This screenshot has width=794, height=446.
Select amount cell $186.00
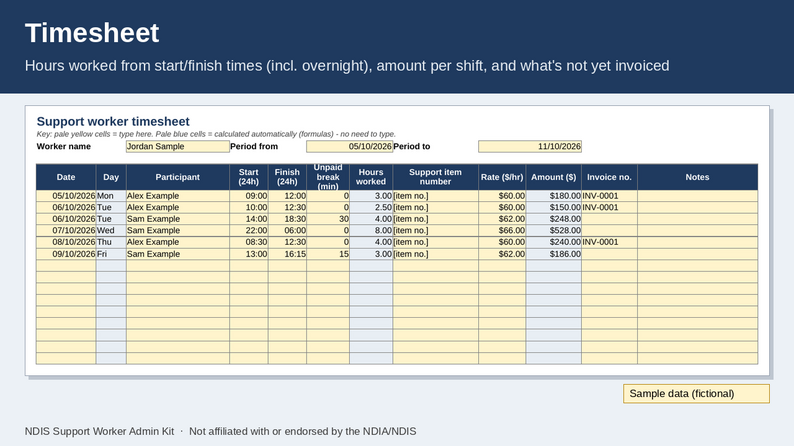point(553,254)
